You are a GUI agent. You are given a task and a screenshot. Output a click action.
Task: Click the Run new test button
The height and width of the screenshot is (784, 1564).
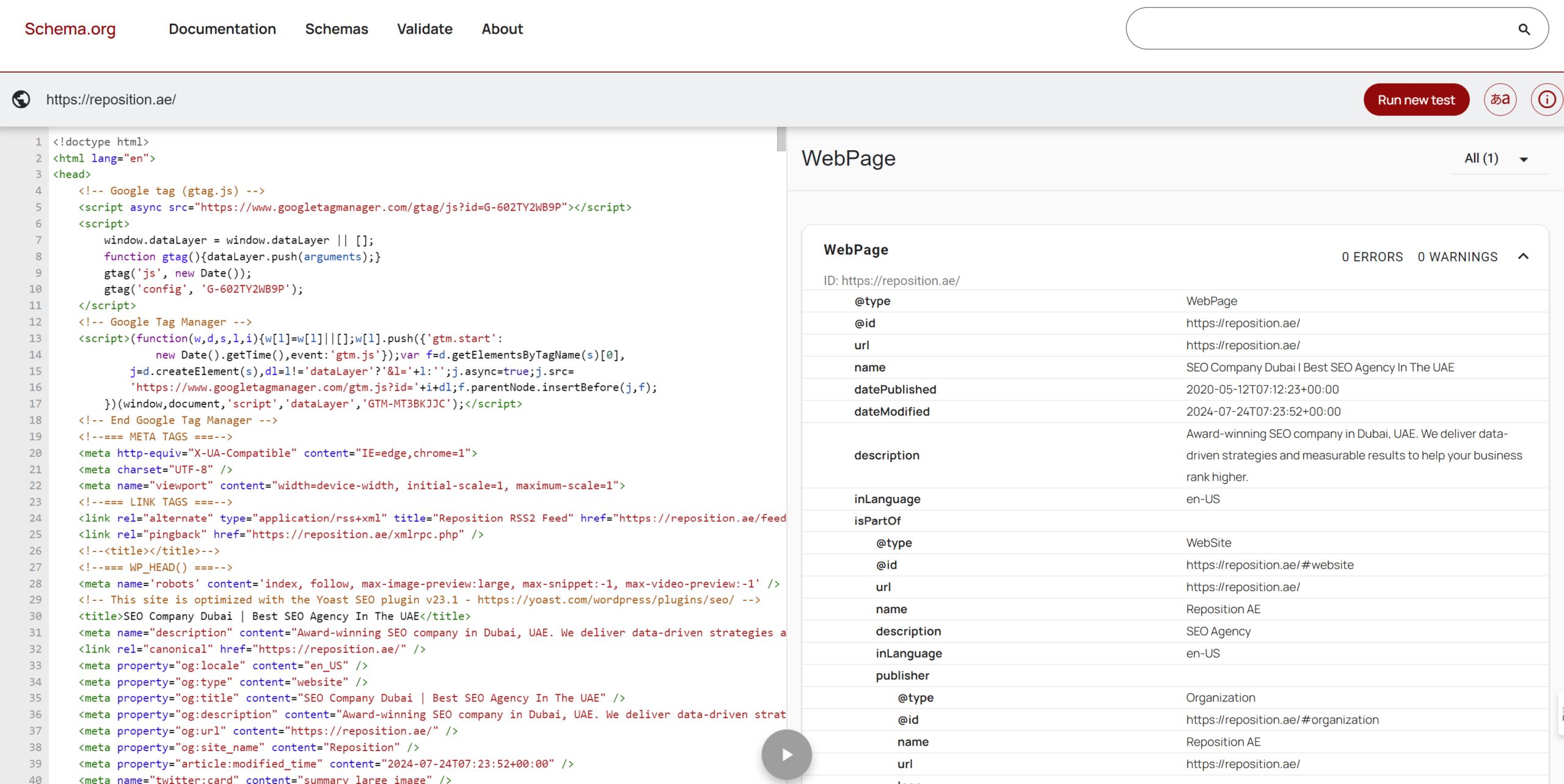1416,100
